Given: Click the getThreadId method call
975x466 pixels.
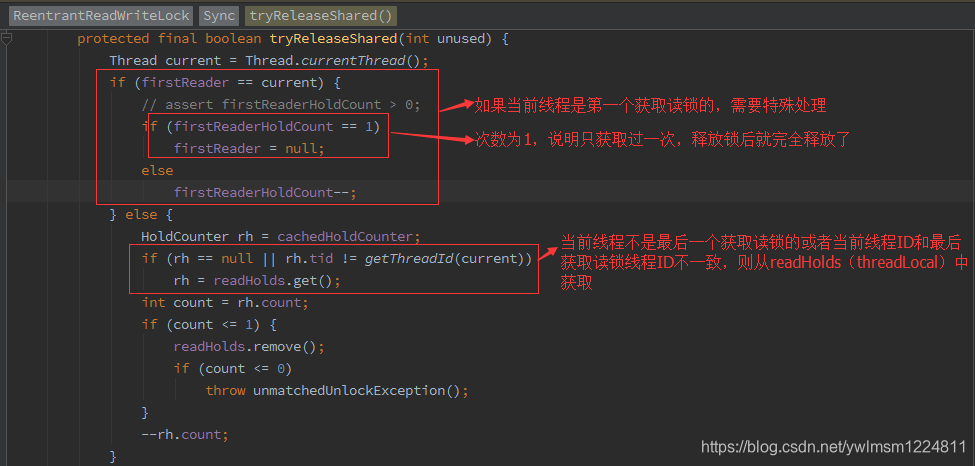Looking at the screenshot, I should coord(409,259).
